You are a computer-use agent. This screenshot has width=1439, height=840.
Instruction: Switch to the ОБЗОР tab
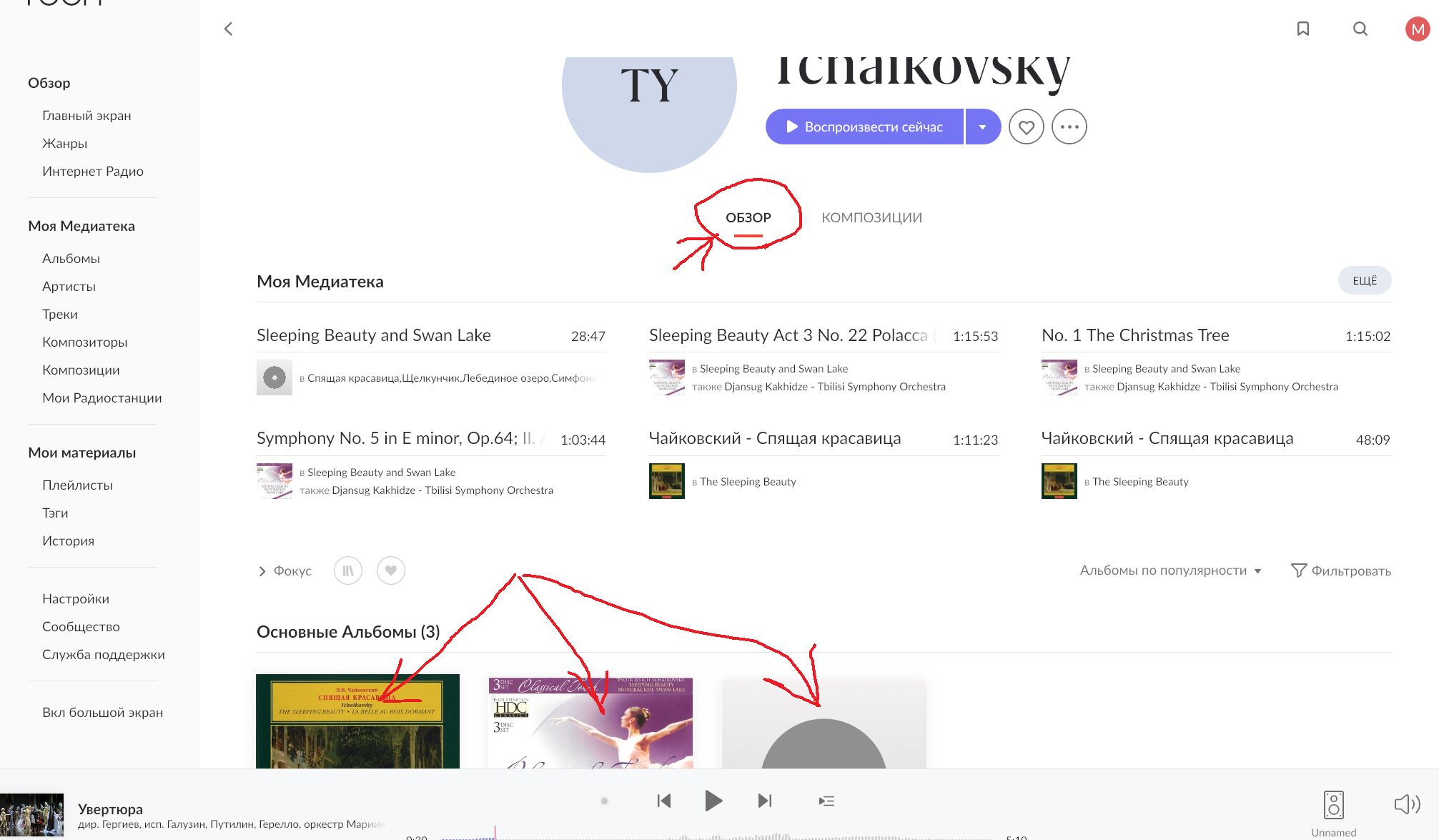748,217
